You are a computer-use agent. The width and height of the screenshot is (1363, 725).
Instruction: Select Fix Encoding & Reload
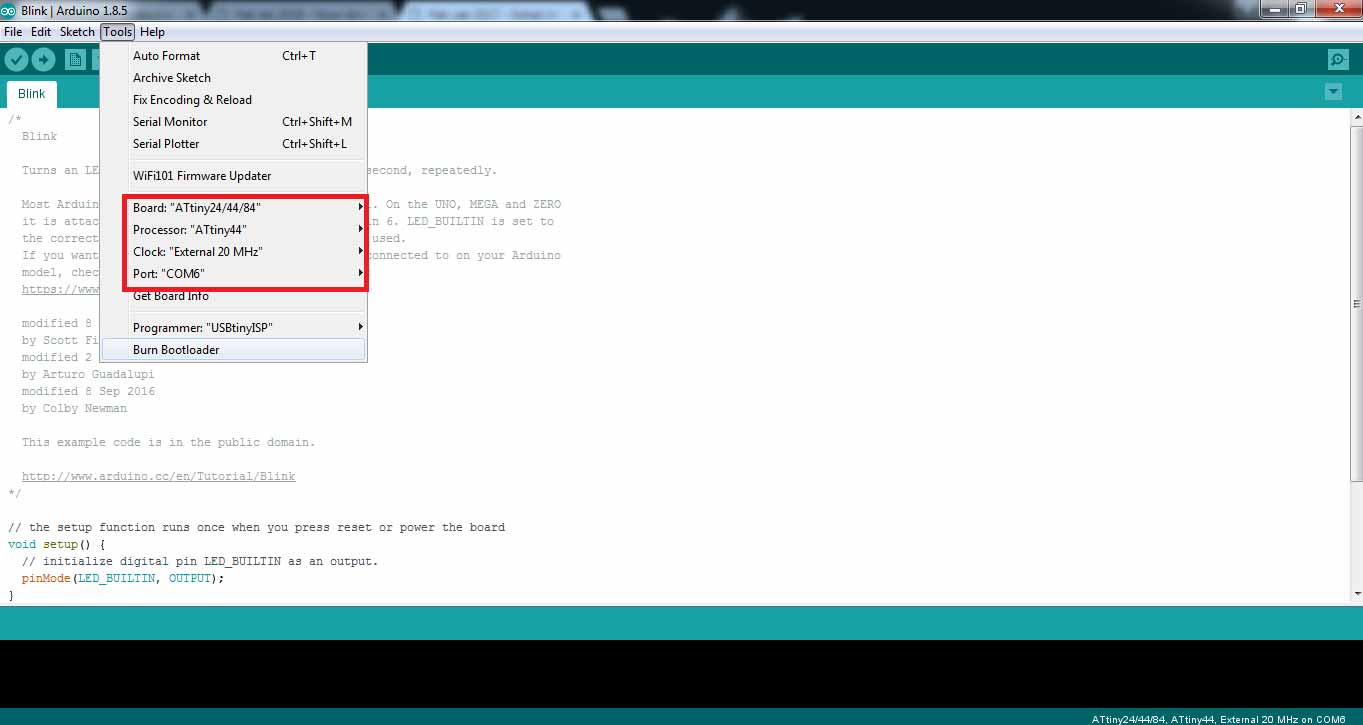234,100
